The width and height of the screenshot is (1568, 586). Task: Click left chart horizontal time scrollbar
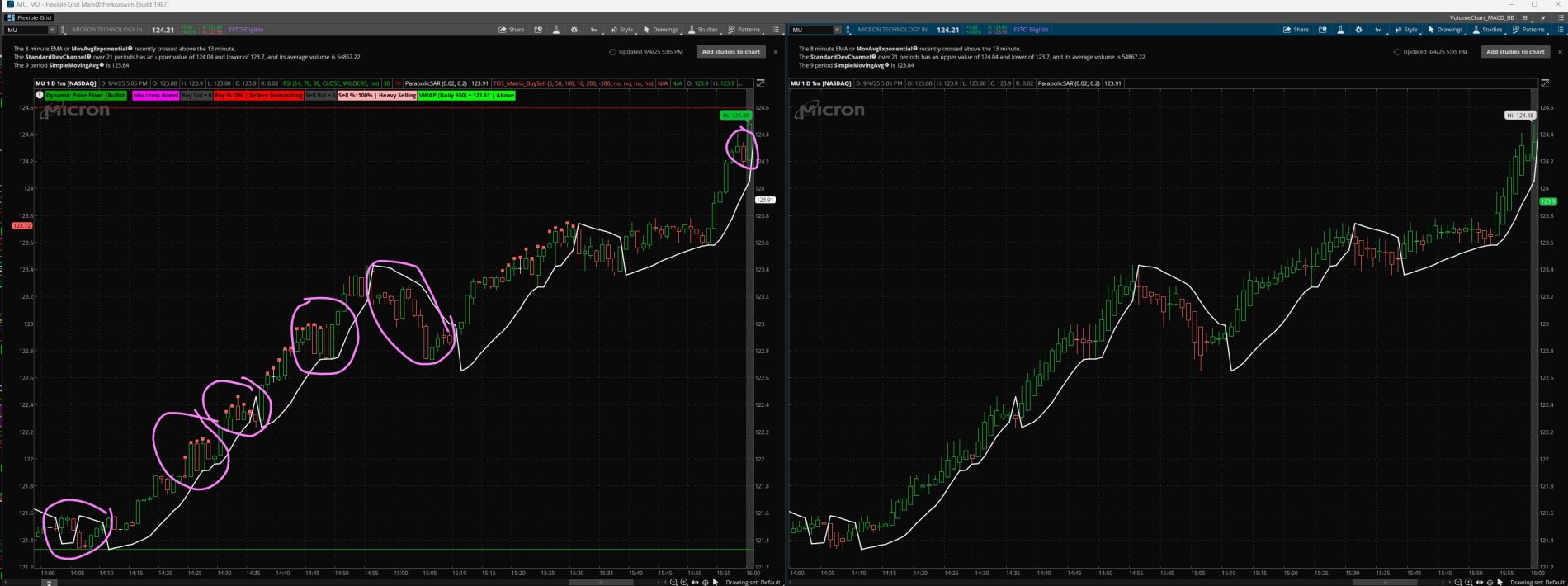(601, 582)
